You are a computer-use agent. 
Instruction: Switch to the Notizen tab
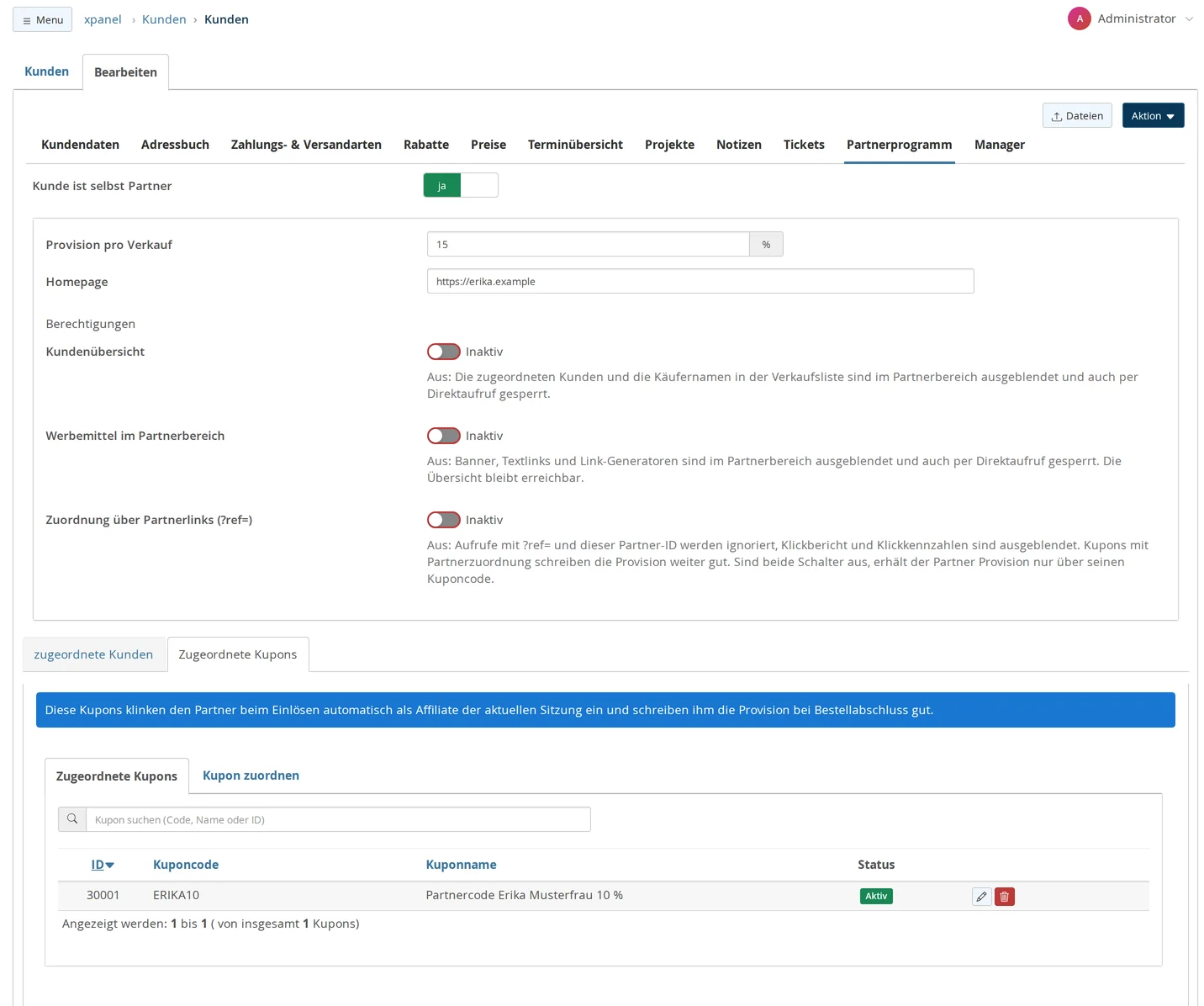click(x=739, y=145)
